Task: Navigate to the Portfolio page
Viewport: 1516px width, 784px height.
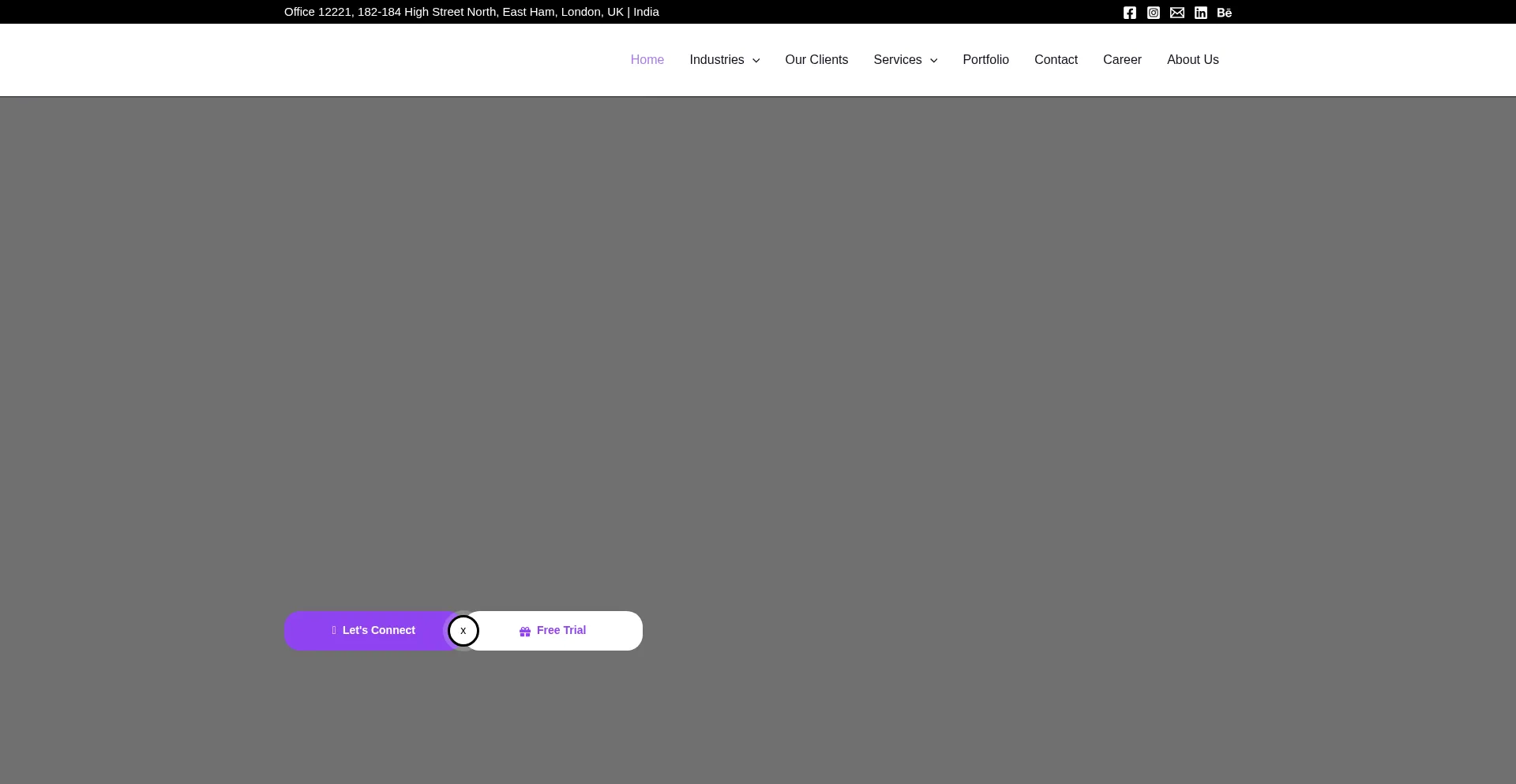Action: click(x=985, y=60)
